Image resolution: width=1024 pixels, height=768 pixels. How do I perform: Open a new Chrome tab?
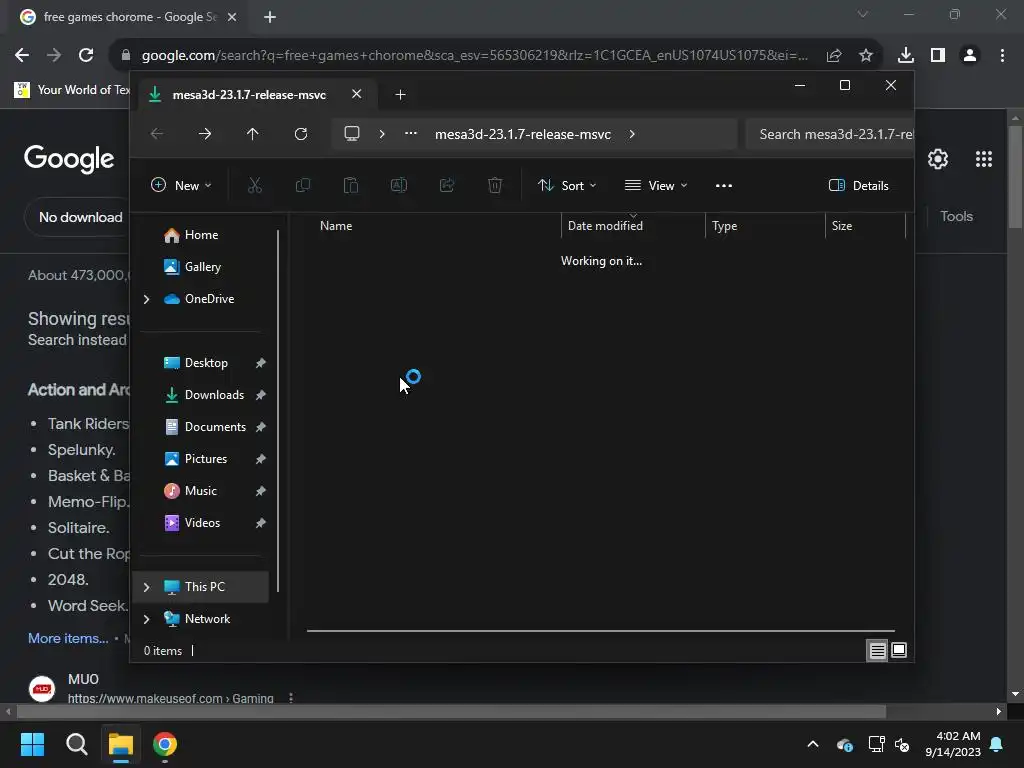pyautogui.click(x=270, y=17)
